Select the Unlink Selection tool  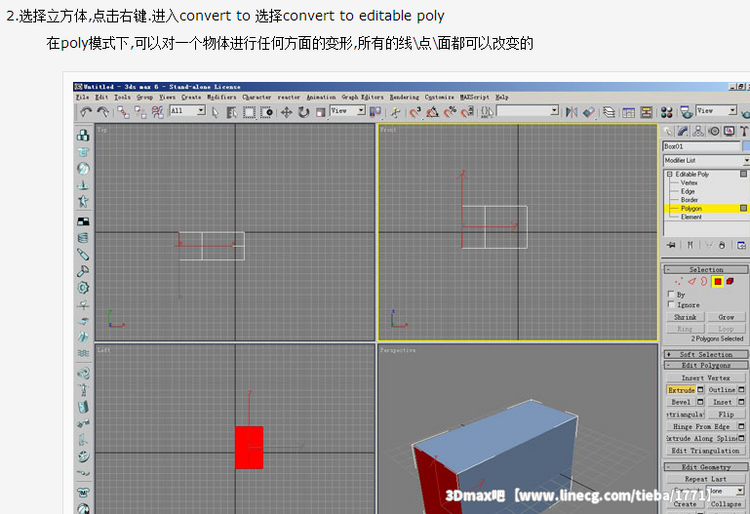(141, 112)
